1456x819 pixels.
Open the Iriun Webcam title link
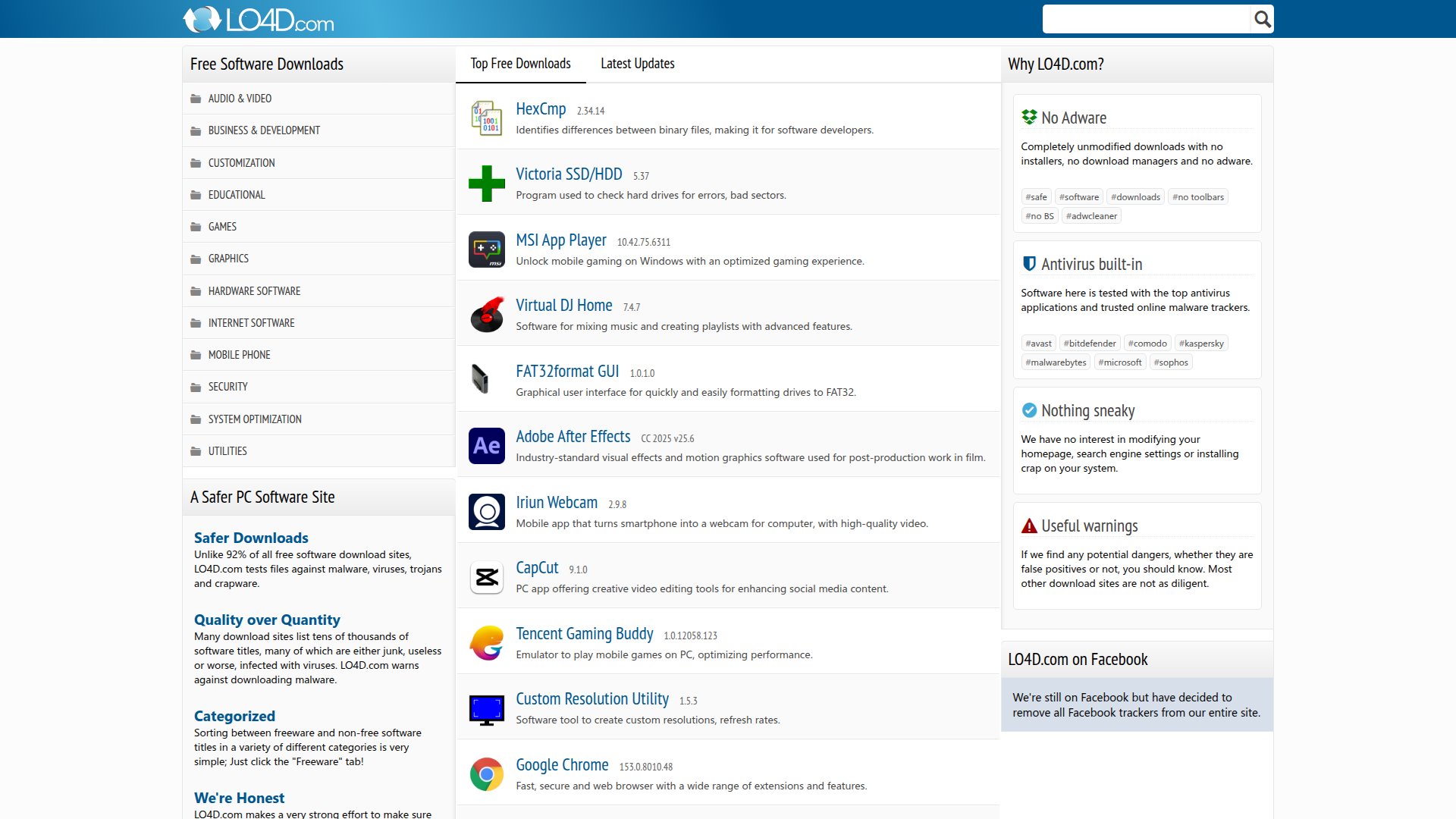point(557,503)
